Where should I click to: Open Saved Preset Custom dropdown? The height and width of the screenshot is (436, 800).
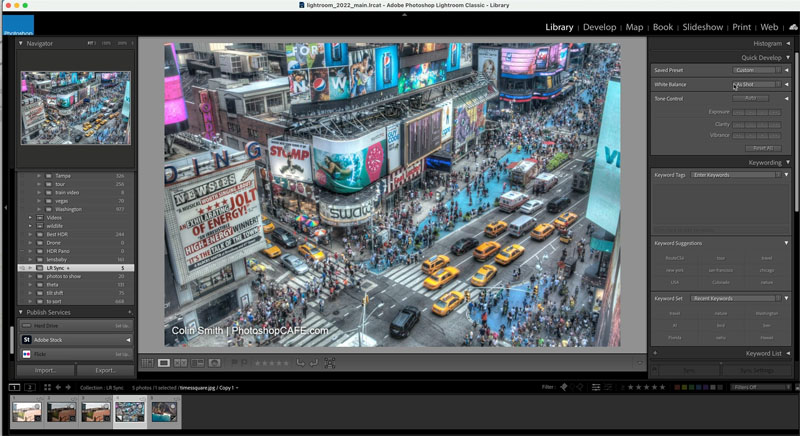pos(757,70)
